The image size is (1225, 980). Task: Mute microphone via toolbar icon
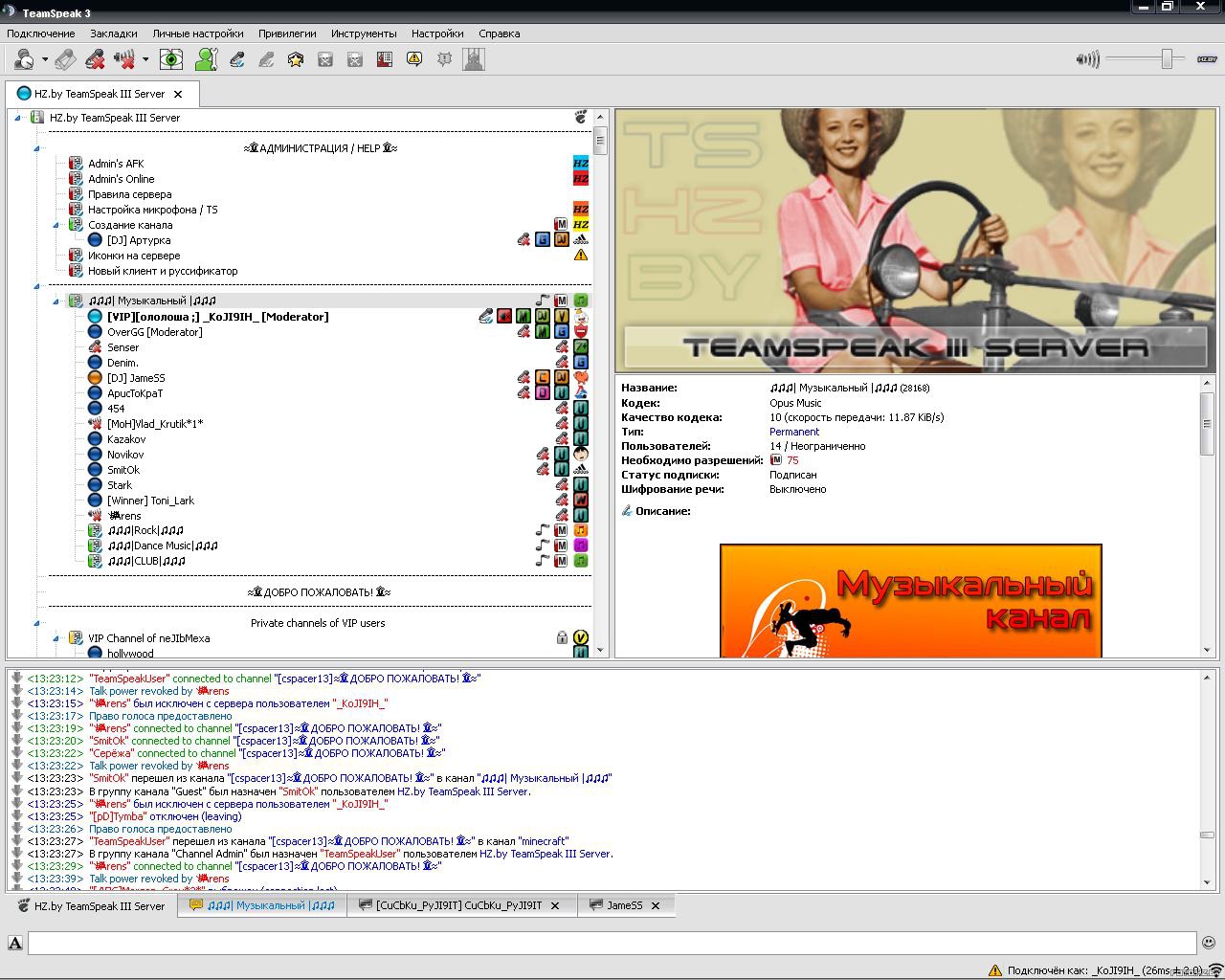click(x=95, y=59)
